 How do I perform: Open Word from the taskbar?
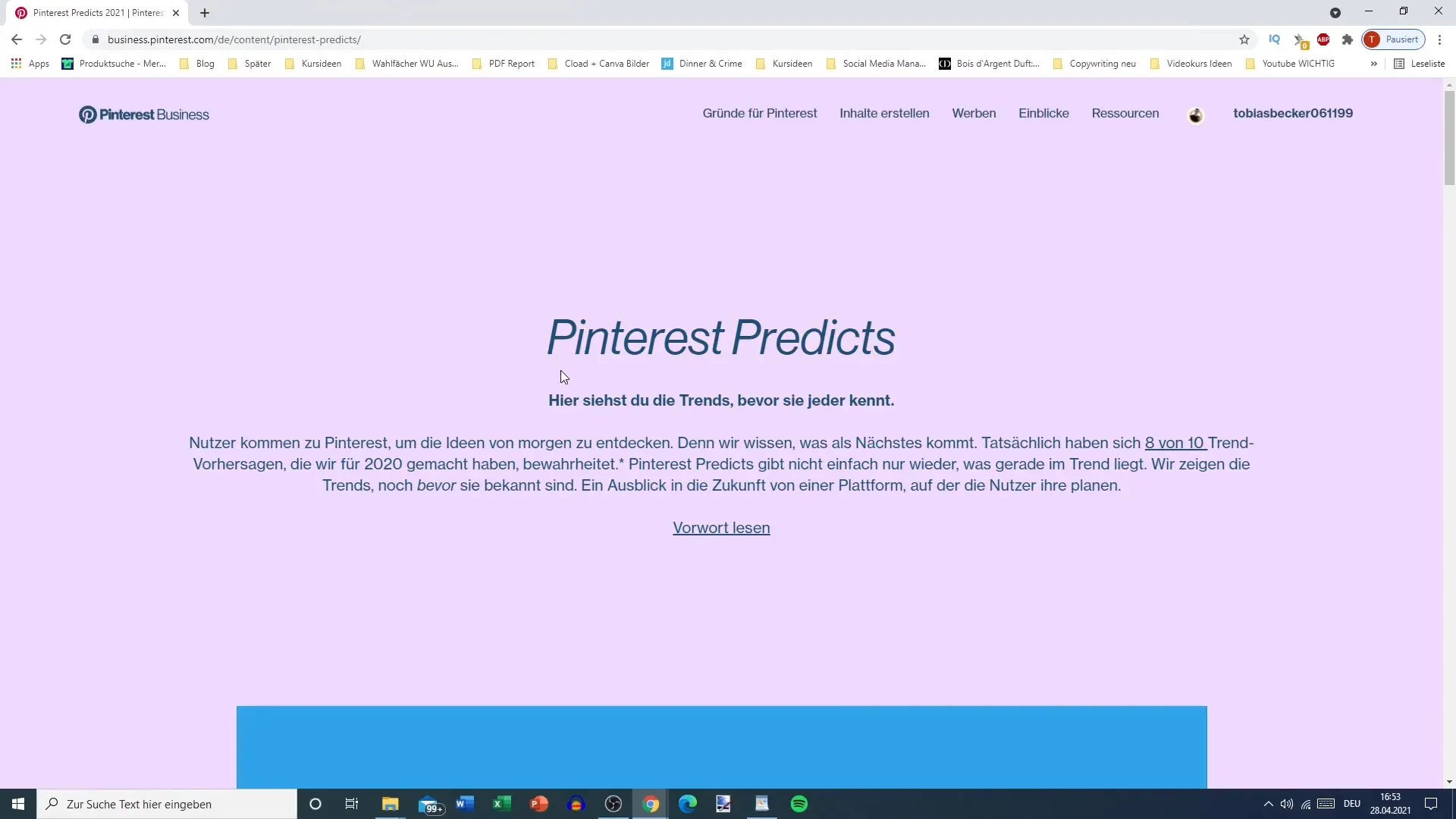pos(465,805)
